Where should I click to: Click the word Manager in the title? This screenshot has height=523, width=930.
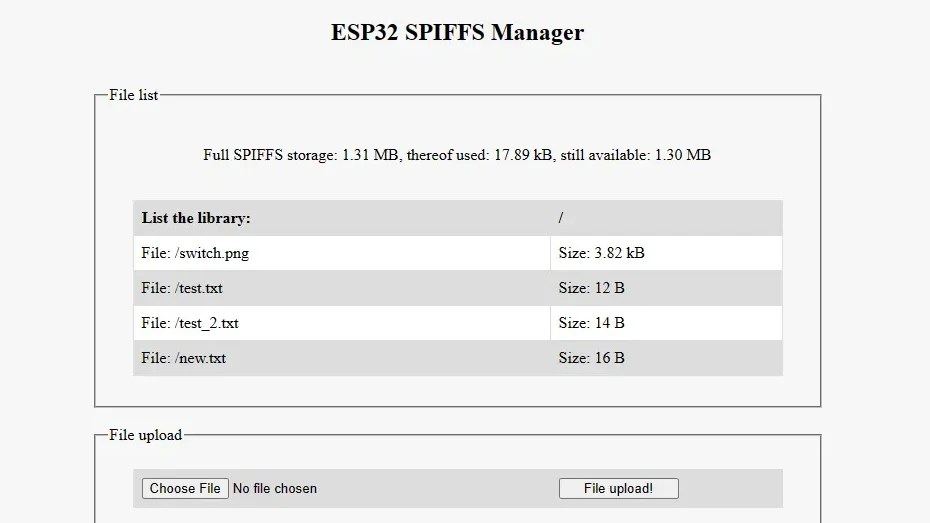(x=536, y=32)
